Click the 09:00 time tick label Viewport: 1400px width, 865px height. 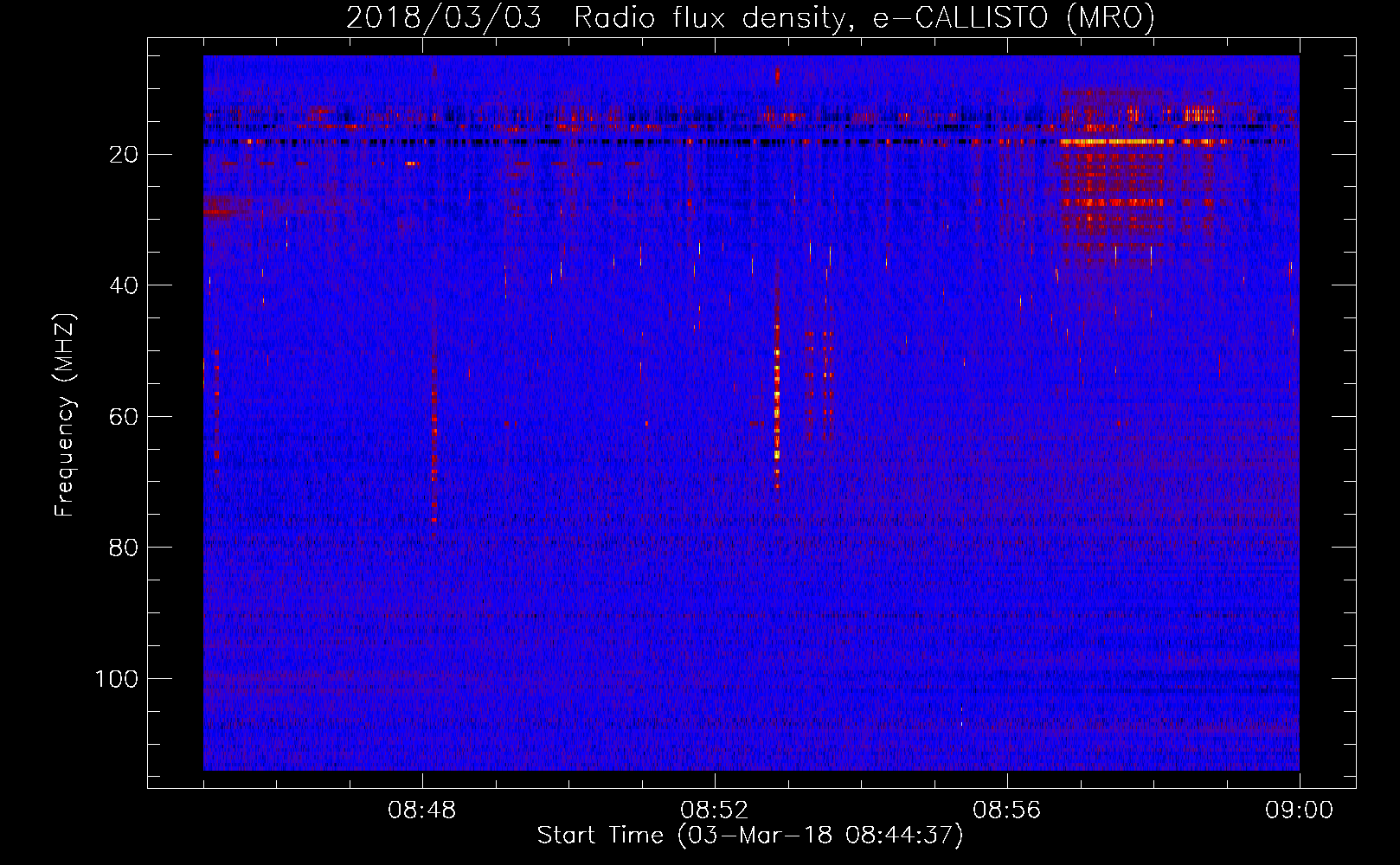pos(1299,811)
